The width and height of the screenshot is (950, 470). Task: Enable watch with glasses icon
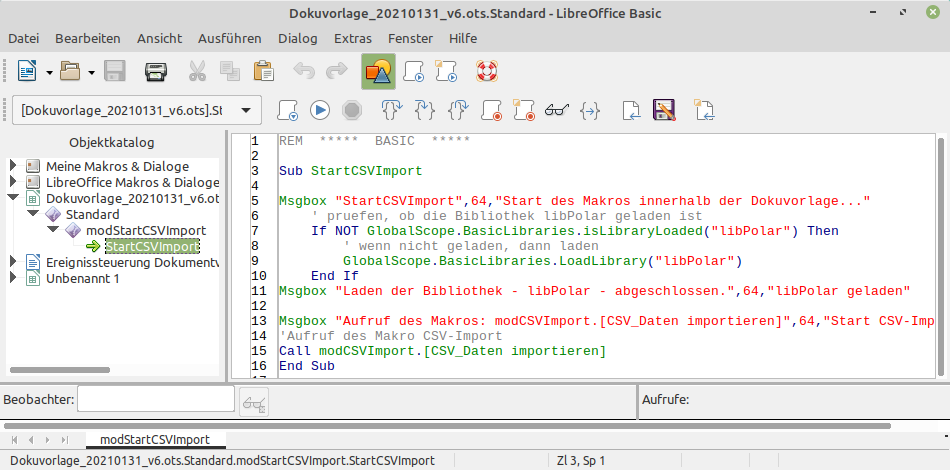[x=557, y=110]
